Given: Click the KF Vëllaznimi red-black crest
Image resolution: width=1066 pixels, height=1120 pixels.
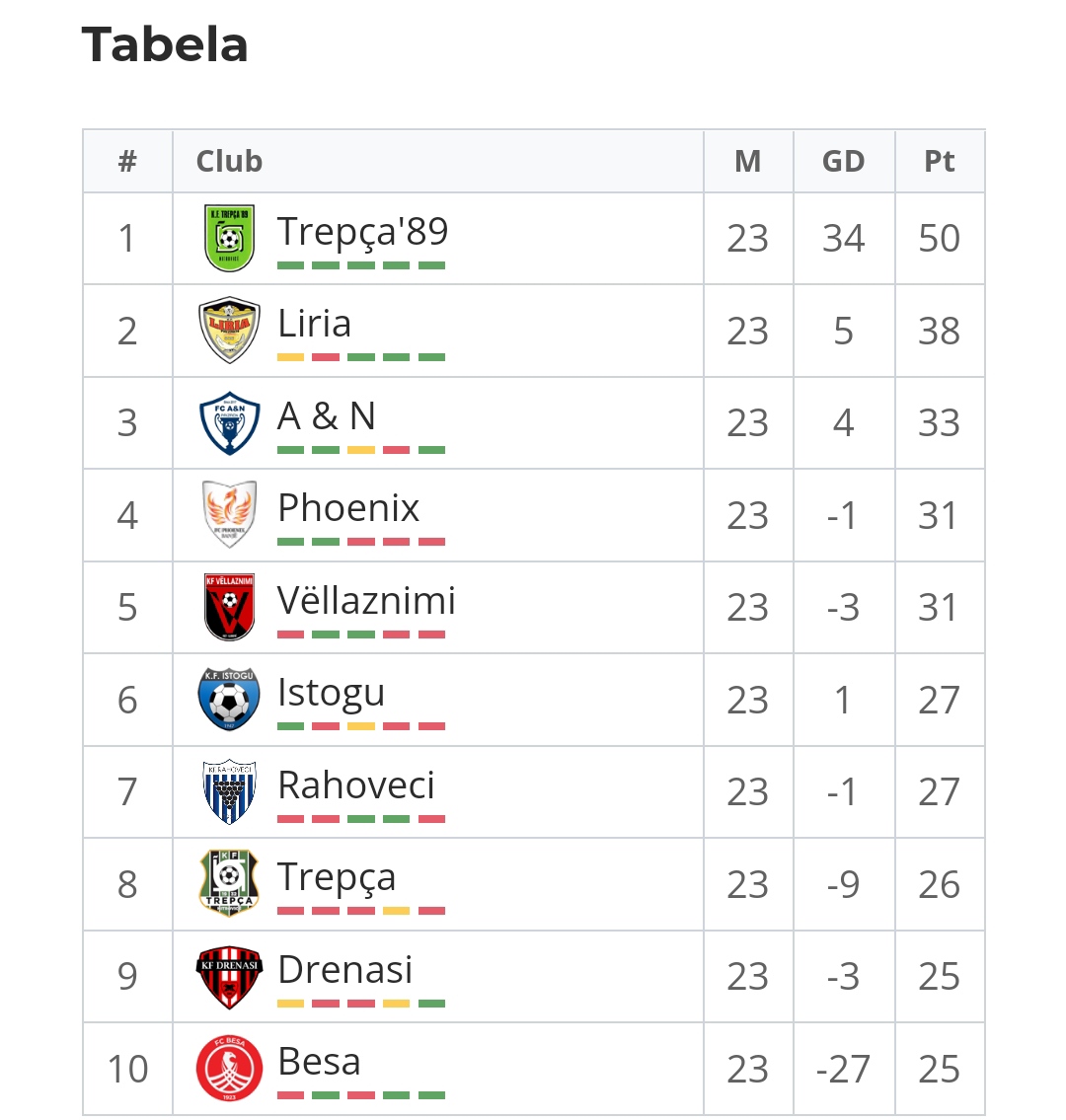Looking at the screenshot, I should click(x=229, y=607).
